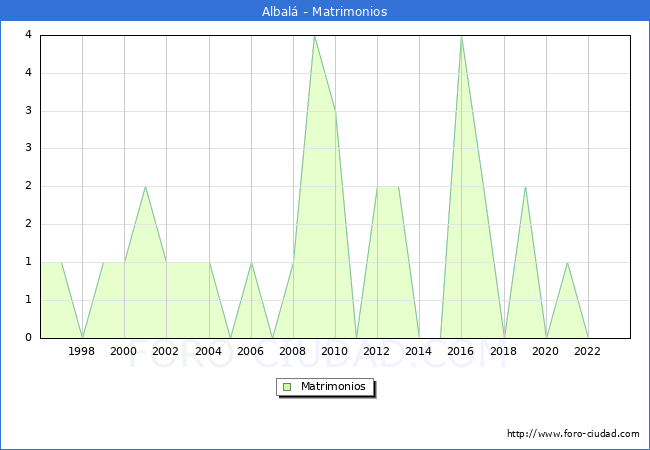Click the chart title 'Albalá - Matrimonios'
Screen dimensions: 650x450
tap(325, 11)
